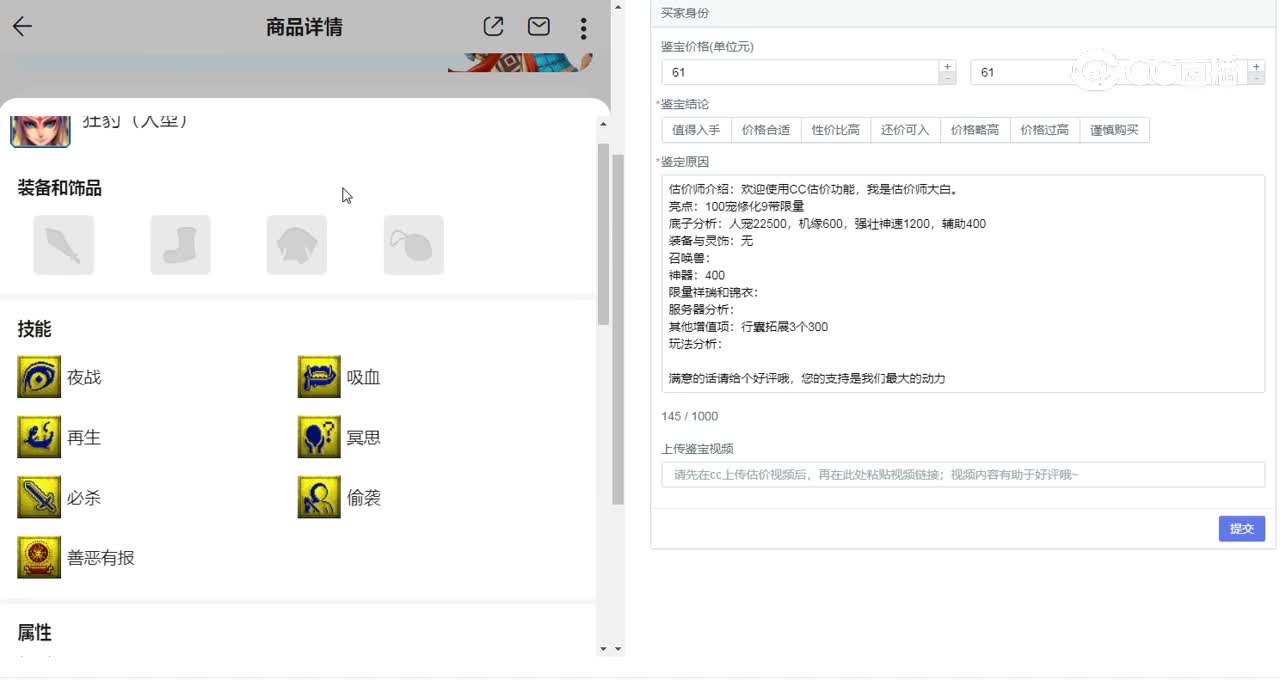This screenshot has height=686, width=1280.
Task: Click the 偷袭 skill icon
Action: (x=318, y=497)
